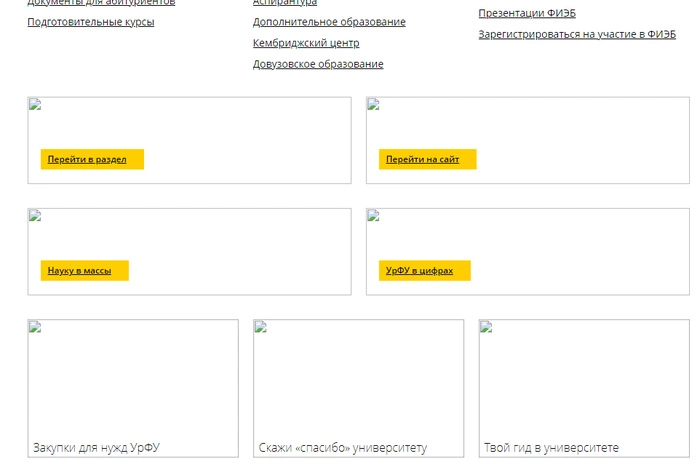The height and width of the screenshot is (467, 700).
Task: Open the УрФУ в цифрах button
Action: tap(419, 271)
